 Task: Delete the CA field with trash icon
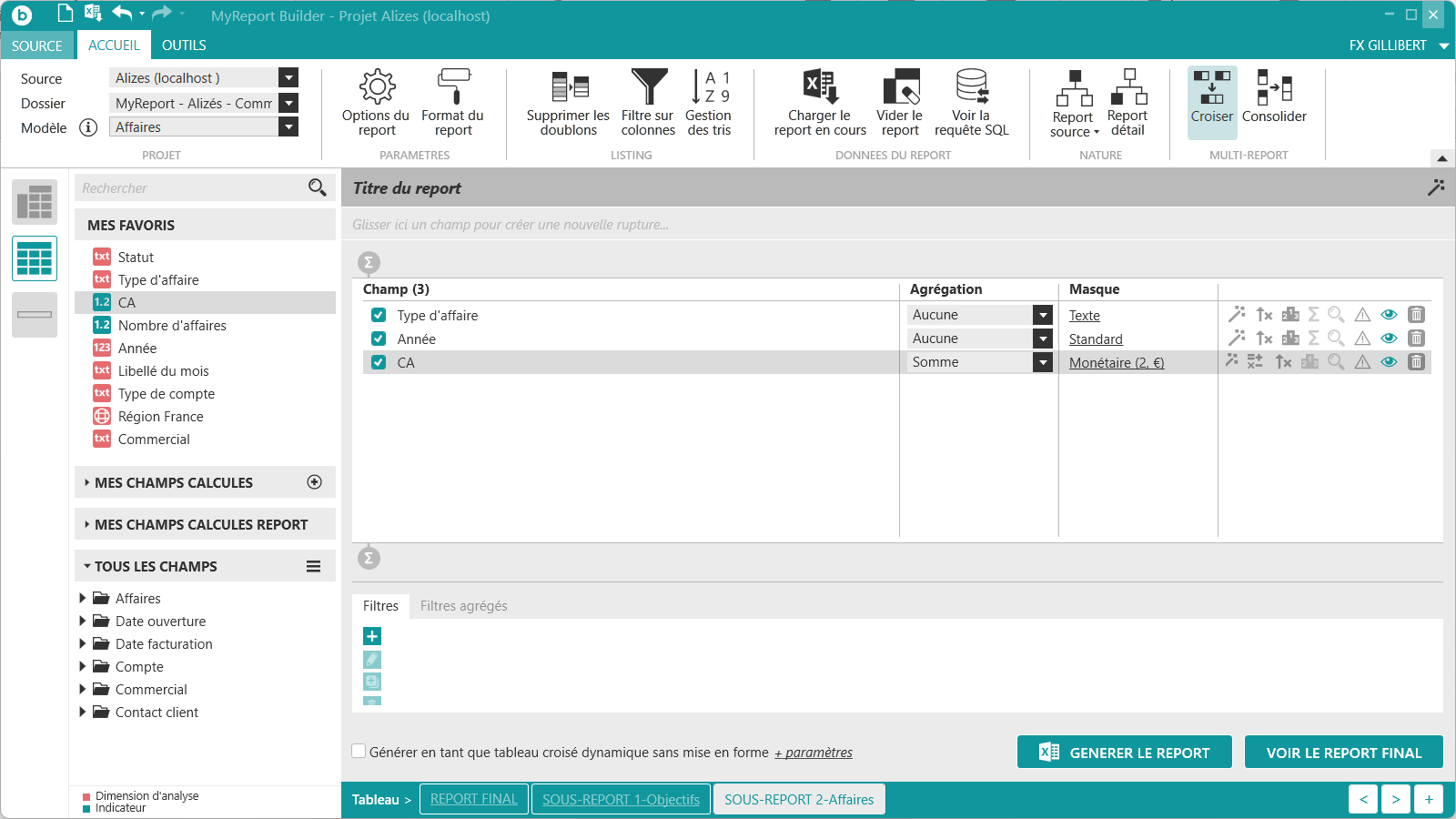click(x=1416, y=361)
